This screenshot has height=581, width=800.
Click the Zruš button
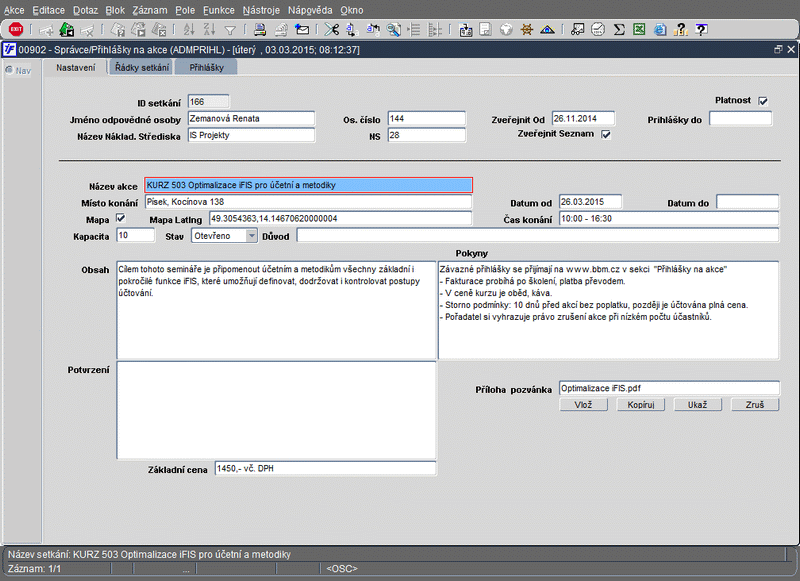point(755,405)
